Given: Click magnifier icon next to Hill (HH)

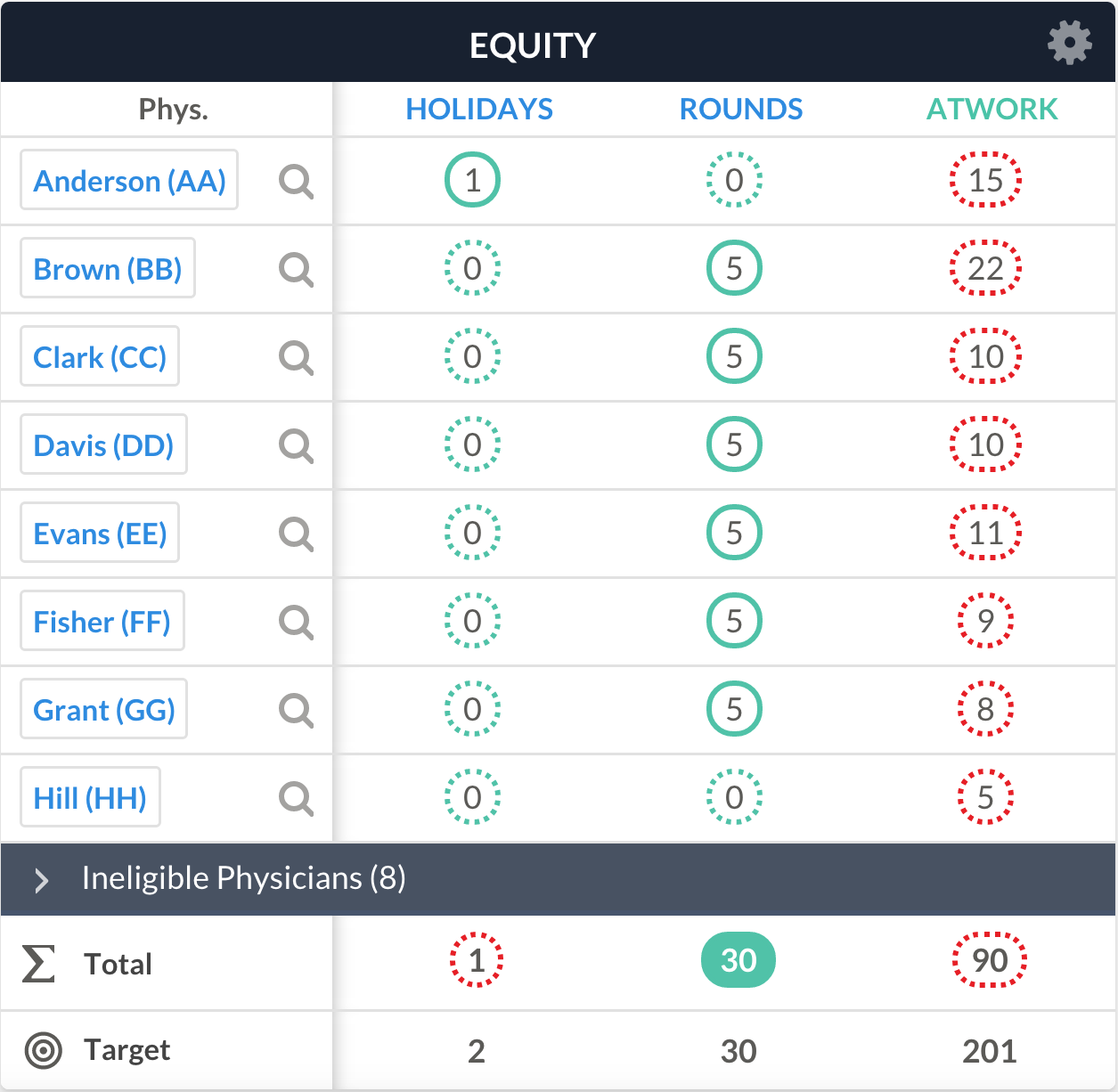Looking at the screenshot, I should [296, 798].
